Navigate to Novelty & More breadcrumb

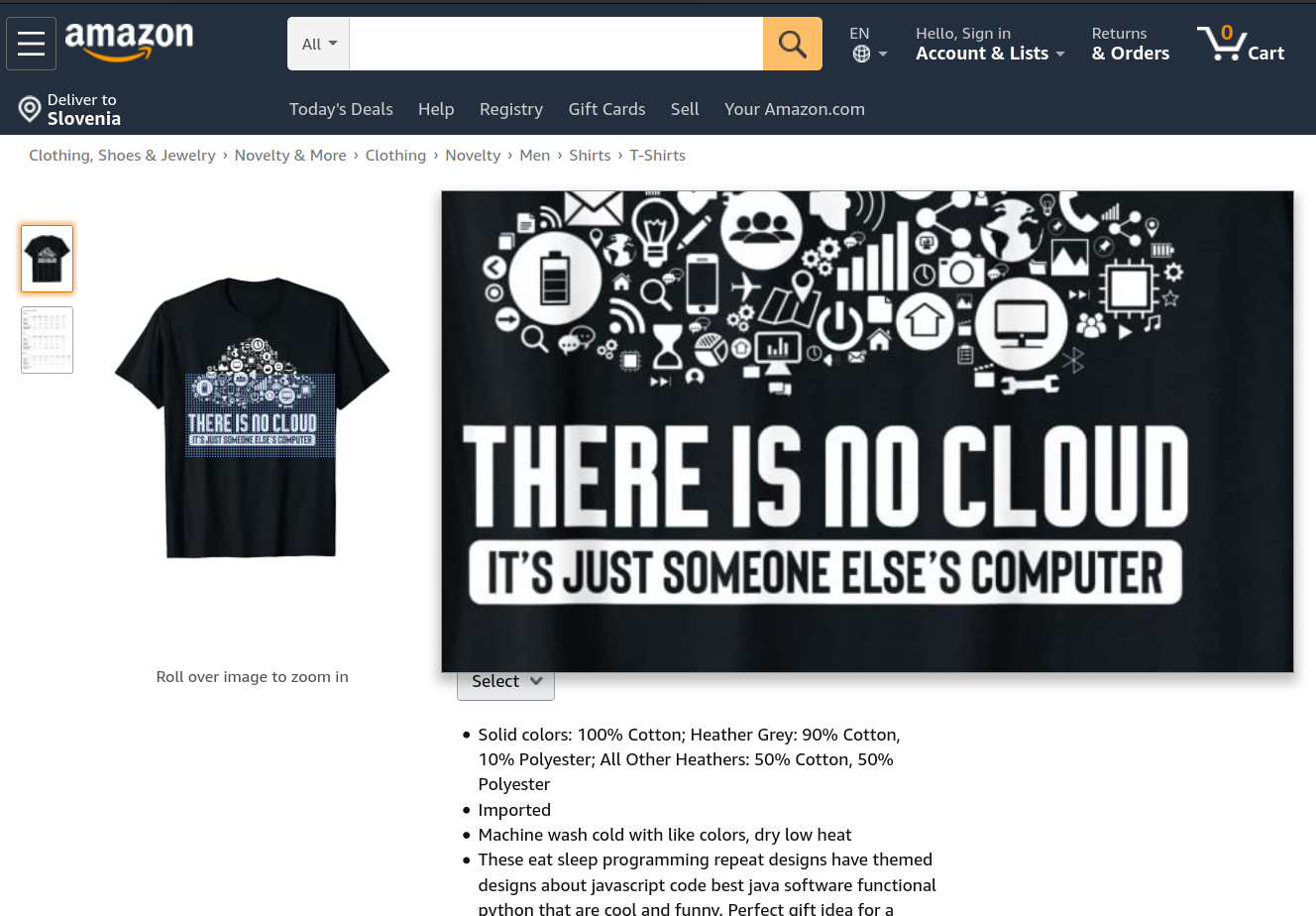(x=290, y=156)
